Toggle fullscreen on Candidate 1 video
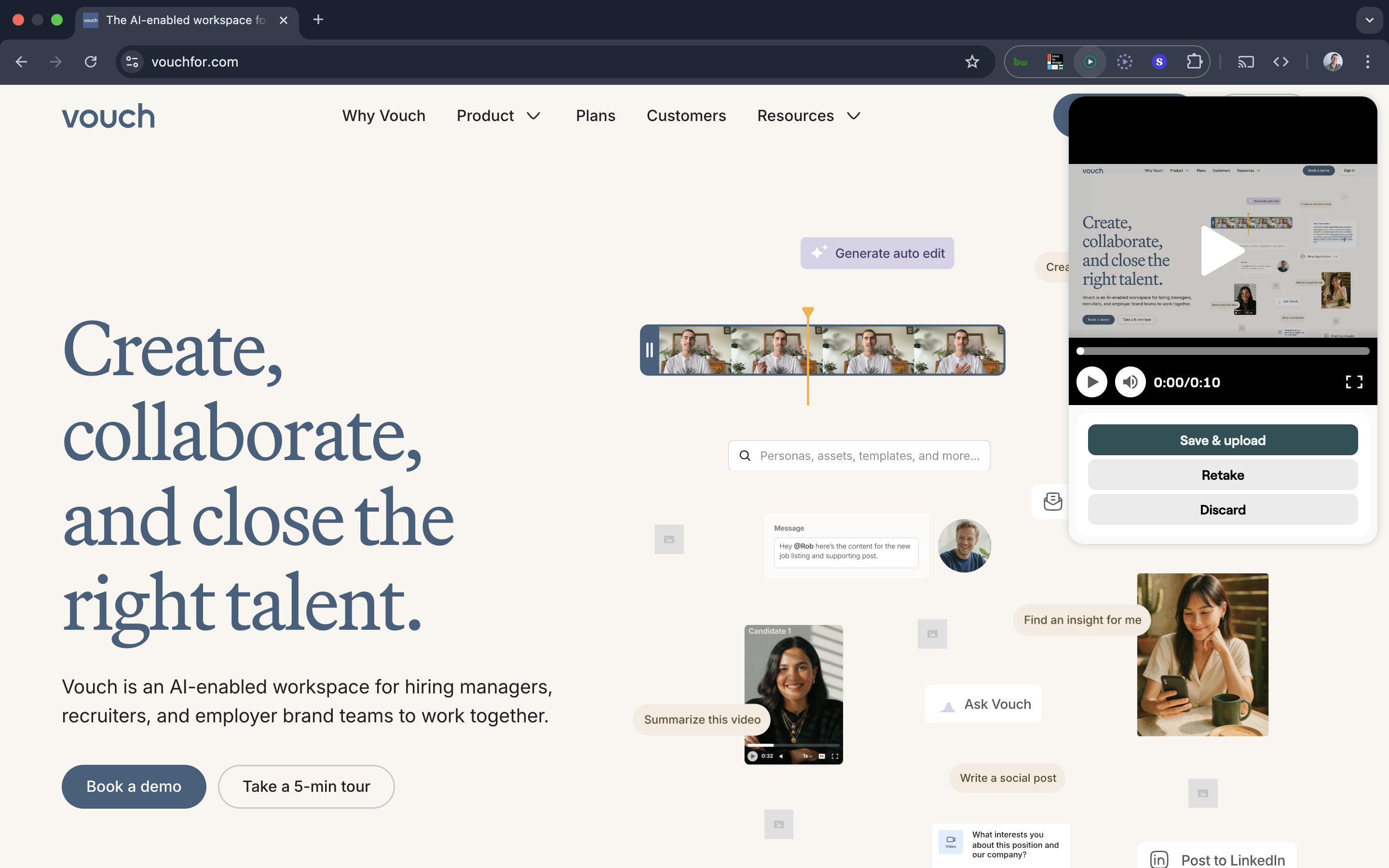 [x=834, y=756]
